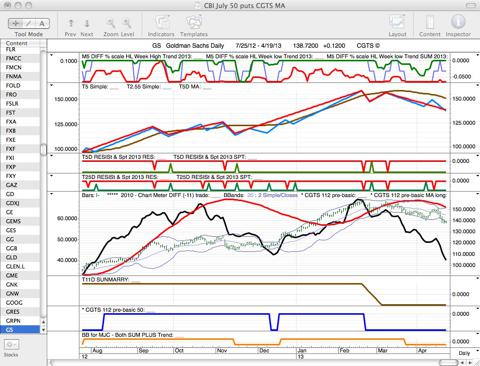Collapse the M5 DIFF indicator pane triangle
This screenshot has height=366, width=480.
pos(51,55)
